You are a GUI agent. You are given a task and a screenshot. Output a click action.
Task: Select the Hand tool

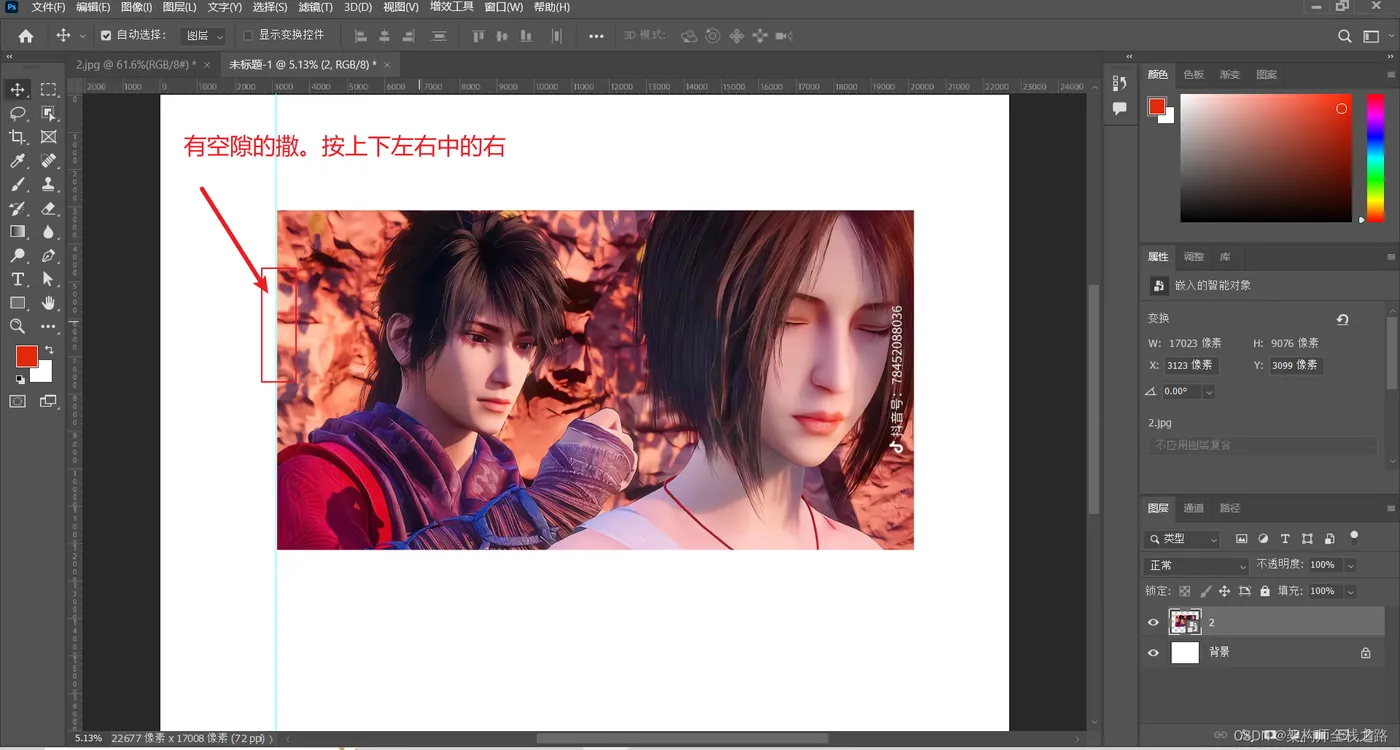click(48, 303)
